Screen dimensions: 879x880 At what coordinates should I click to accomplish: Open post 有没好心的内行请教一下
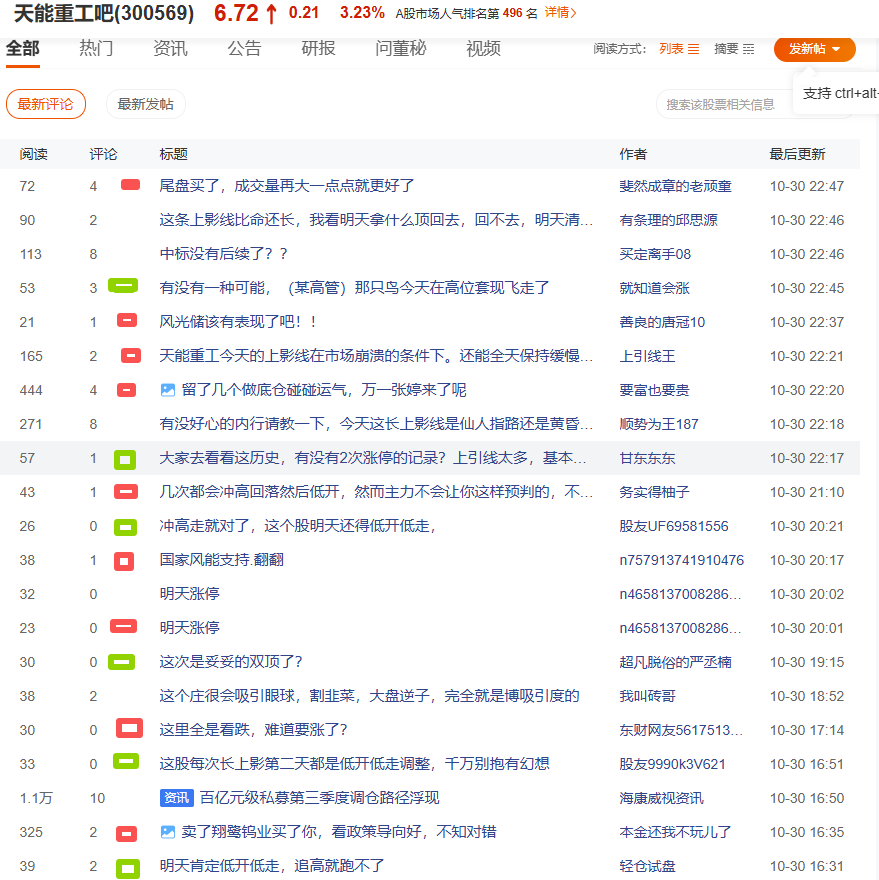[376, 424]
